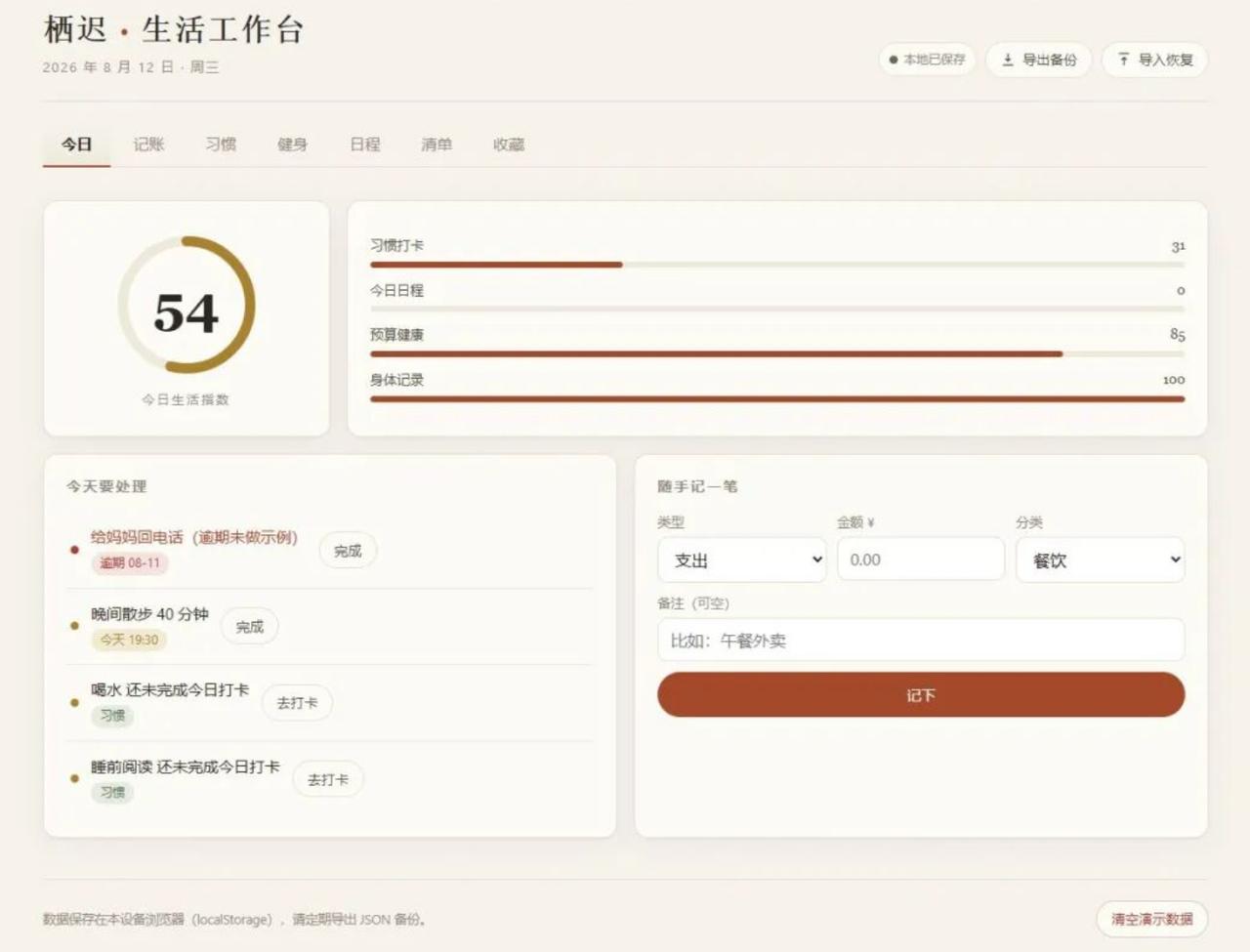The height and width of the screenshot is (952, 1250).
Task: Switch to the 清单 tab
Action: pyautogui.click(x=437, y=145)
